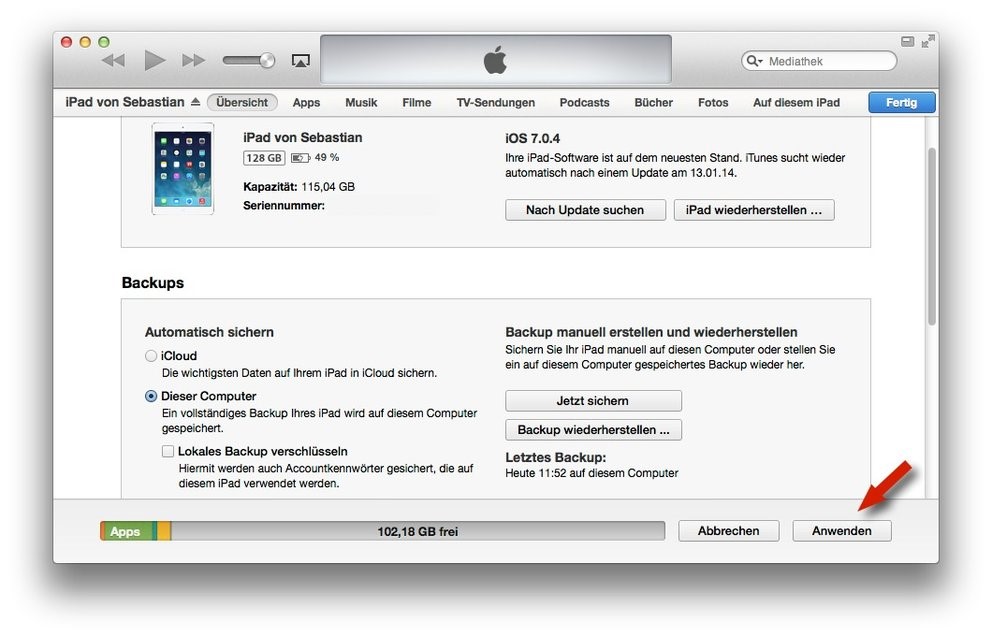Click the Nach Update suchen button
The image size is (992, 637).
click(x=585, y=210)
